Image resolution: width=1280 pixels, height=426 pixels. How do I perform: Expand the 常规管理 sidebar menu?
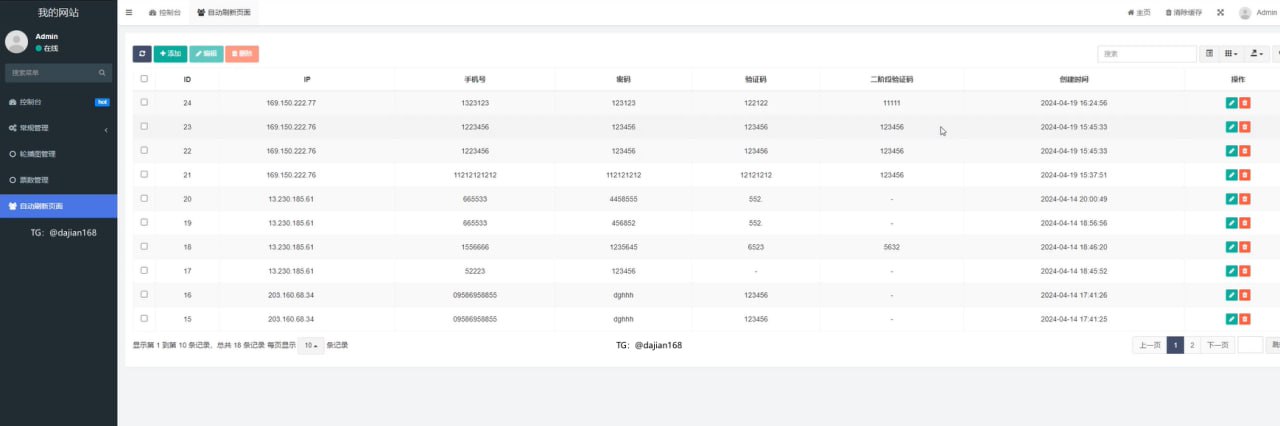click(x=58, y=128)
